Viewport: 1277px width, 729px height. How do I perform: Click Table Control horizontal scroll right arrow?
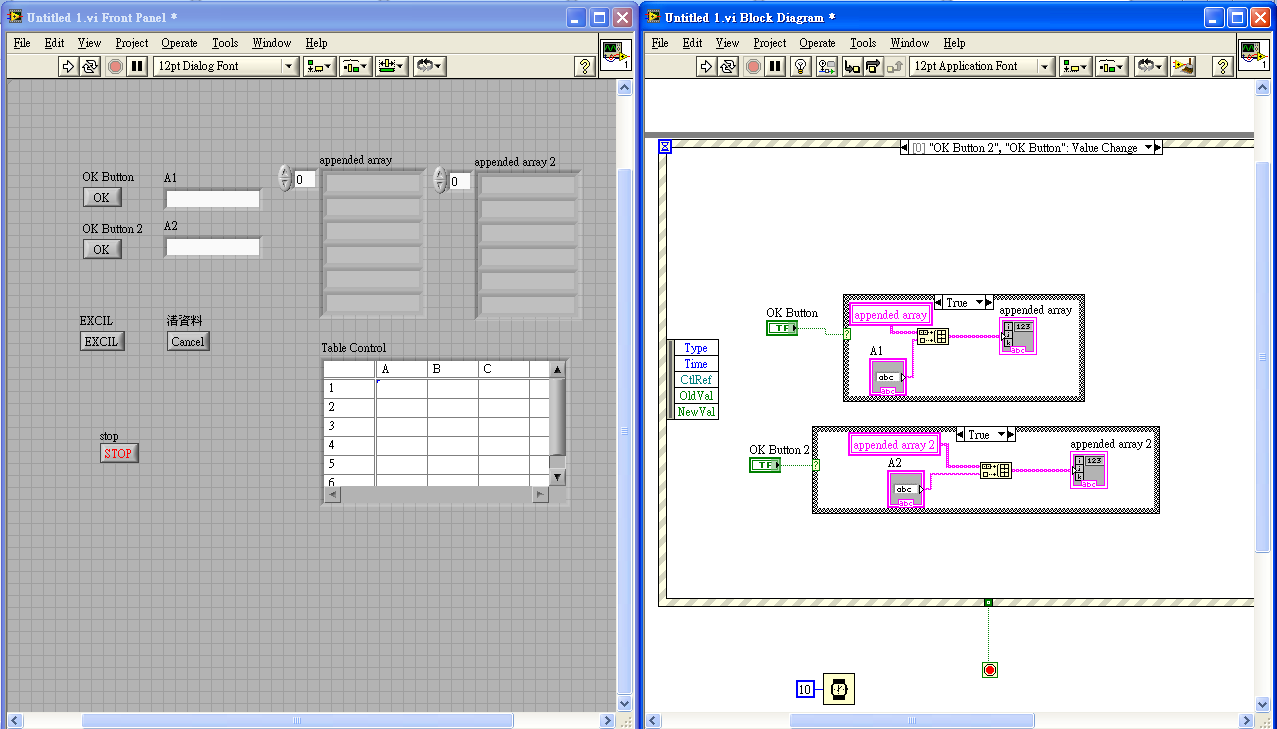point(541,494)
